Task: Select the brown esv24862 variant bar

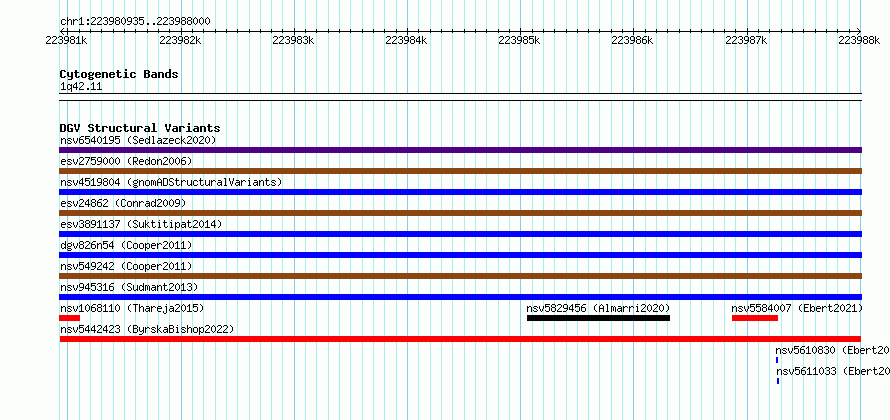Action: 460,213
